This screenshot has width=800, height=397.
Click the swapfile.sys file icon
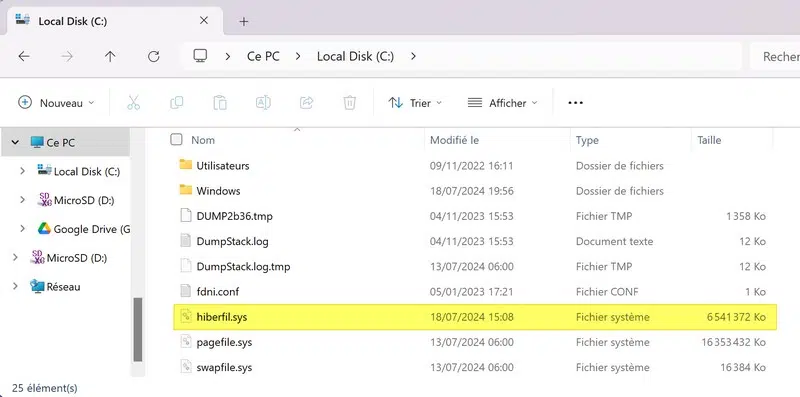[186, 367]
